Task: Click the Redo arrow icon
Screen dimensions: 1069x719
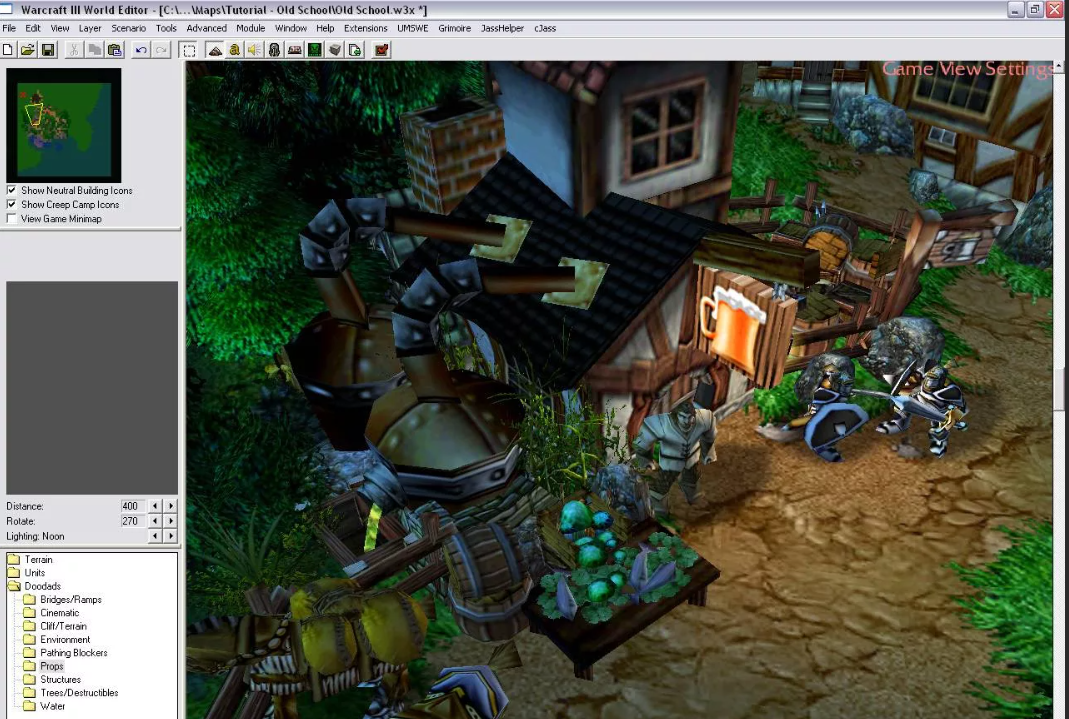Action: click(x=161, y=50)
